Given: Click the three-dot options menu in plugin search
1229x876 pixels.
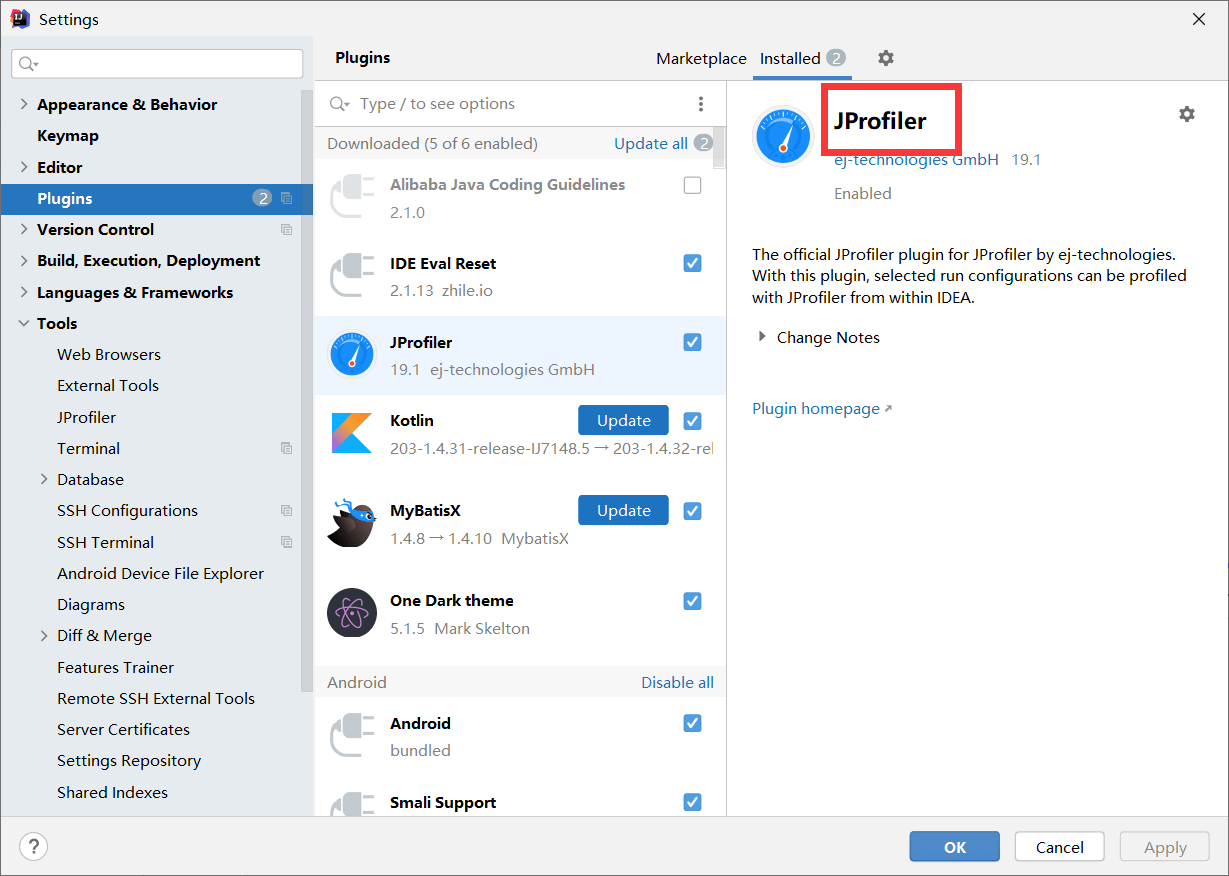Looking at the screenshot, I should (x=700, y=104).
